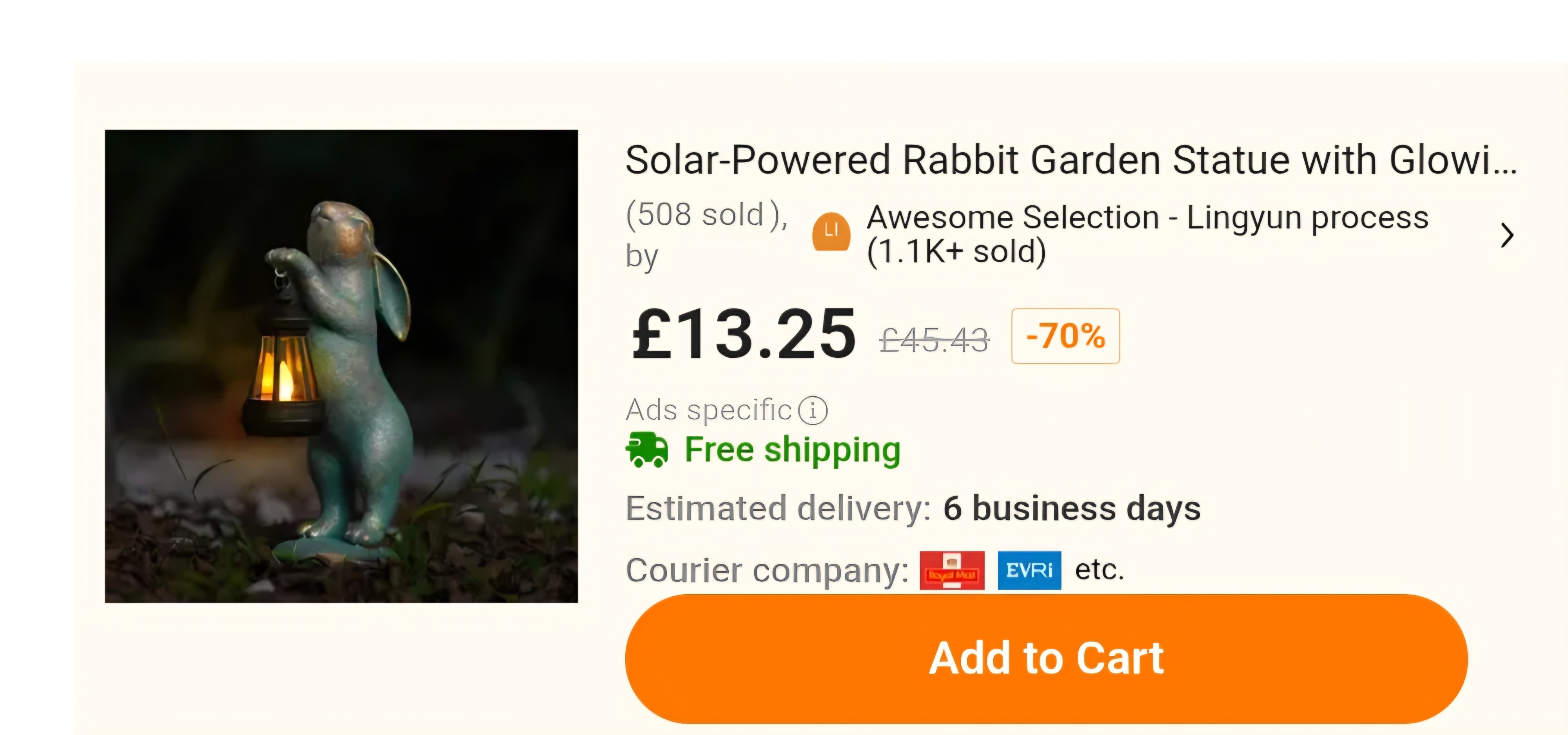Open the Awesome Selection - Lingyun process store
1568x735 pixels.
(x=1147, y=217)
